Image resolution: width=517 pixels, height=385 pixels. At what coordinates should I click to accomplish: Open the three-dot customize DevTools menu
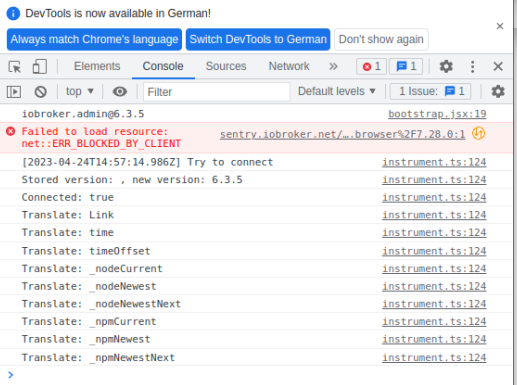point(472,66)
